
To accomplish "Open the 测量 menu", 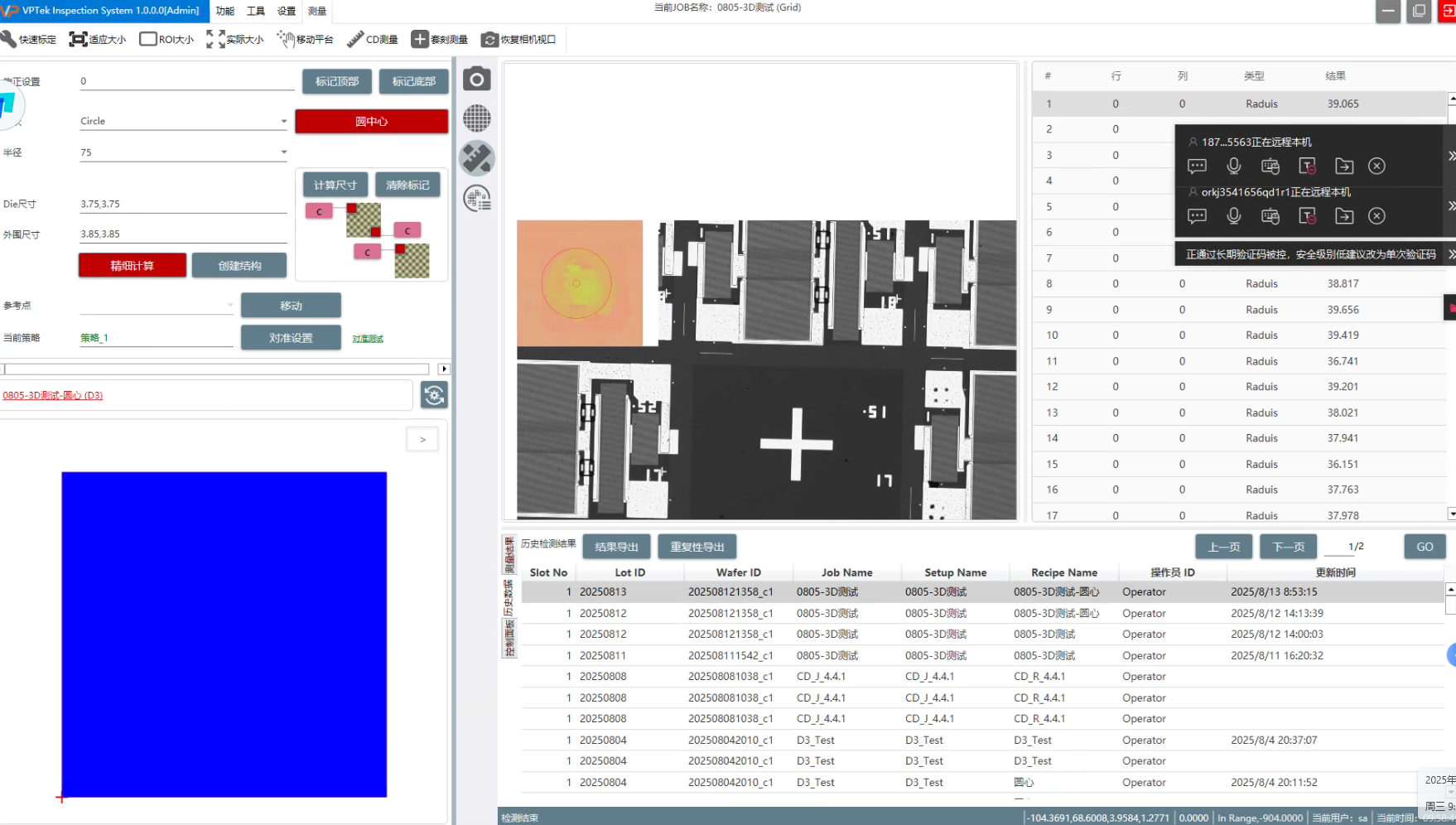I will coord(317,11).
